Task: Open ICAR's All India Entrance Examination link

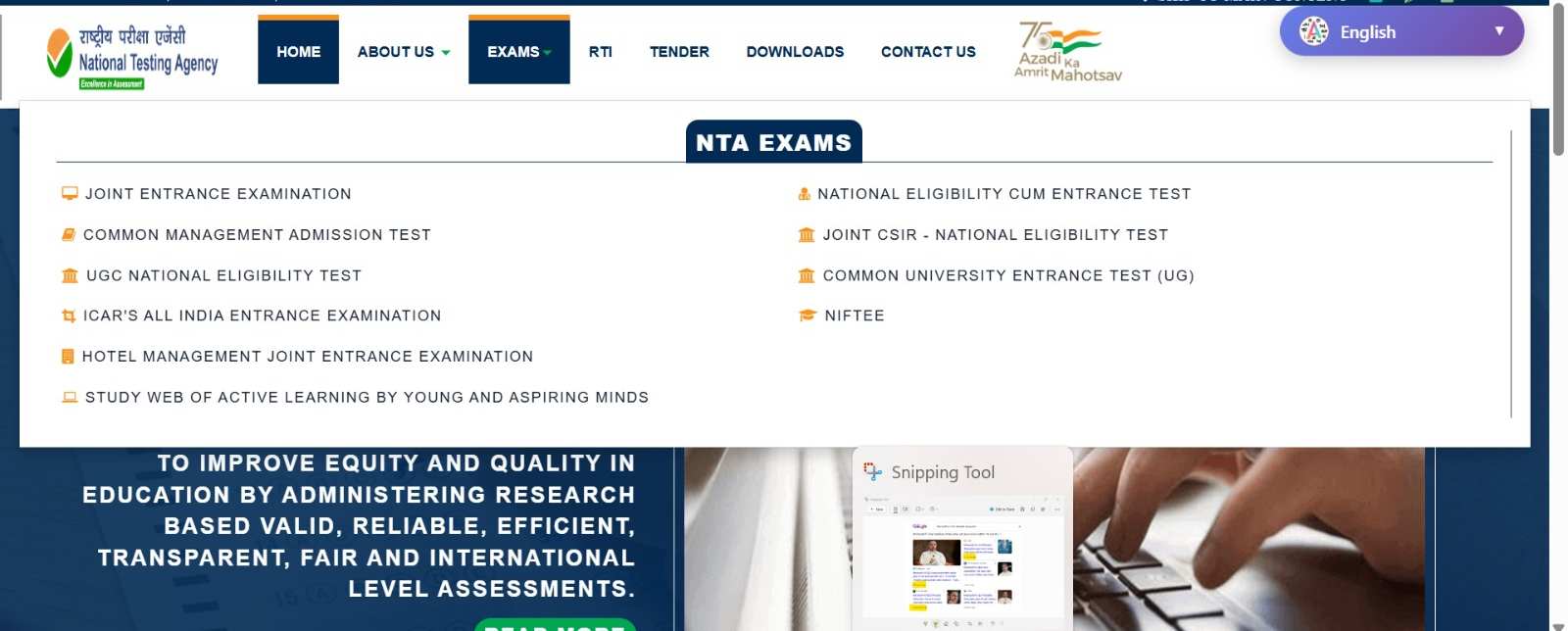Action: point(262,315)
